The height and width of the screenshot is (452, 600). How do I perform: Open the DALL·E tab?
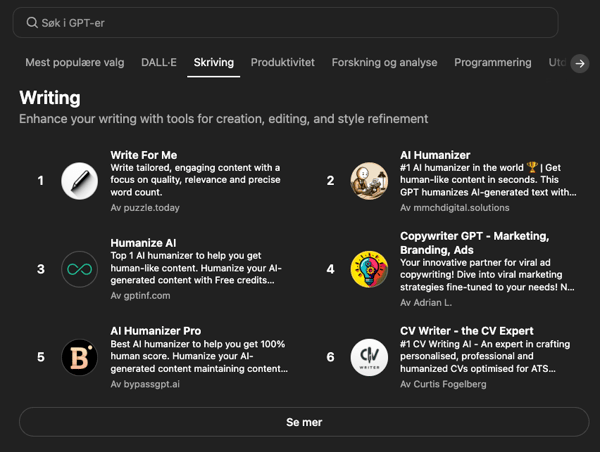coord(159,62)
